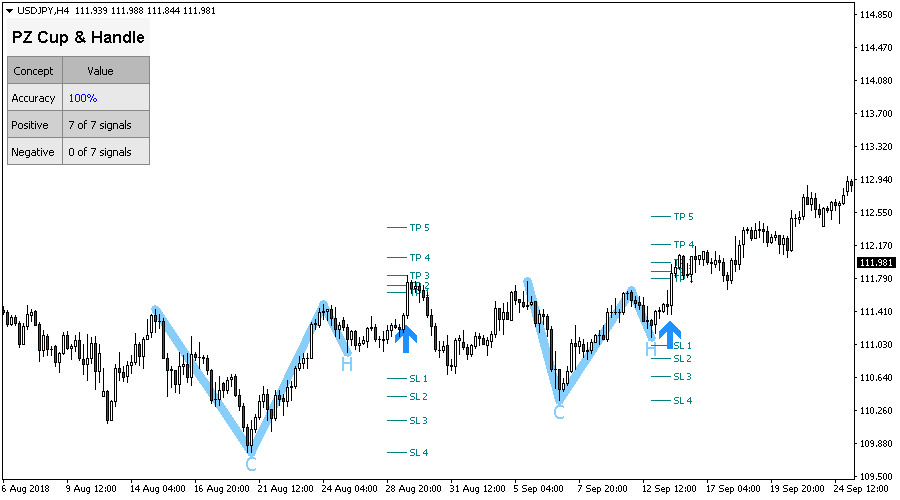The width and height of the screenshot is (900, 500).
Task: Click the '31 Aug 12:00' time label
Action: click(x=478, y=489)
